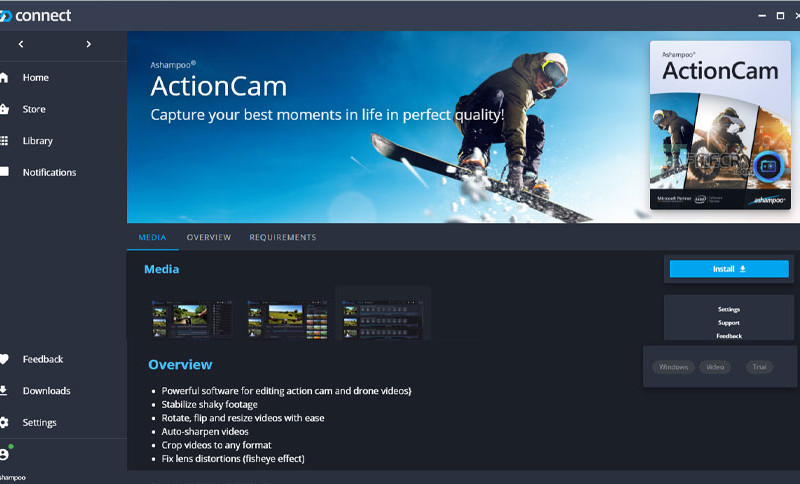
Task: Open the Downloads page
Action: (46, 391)
